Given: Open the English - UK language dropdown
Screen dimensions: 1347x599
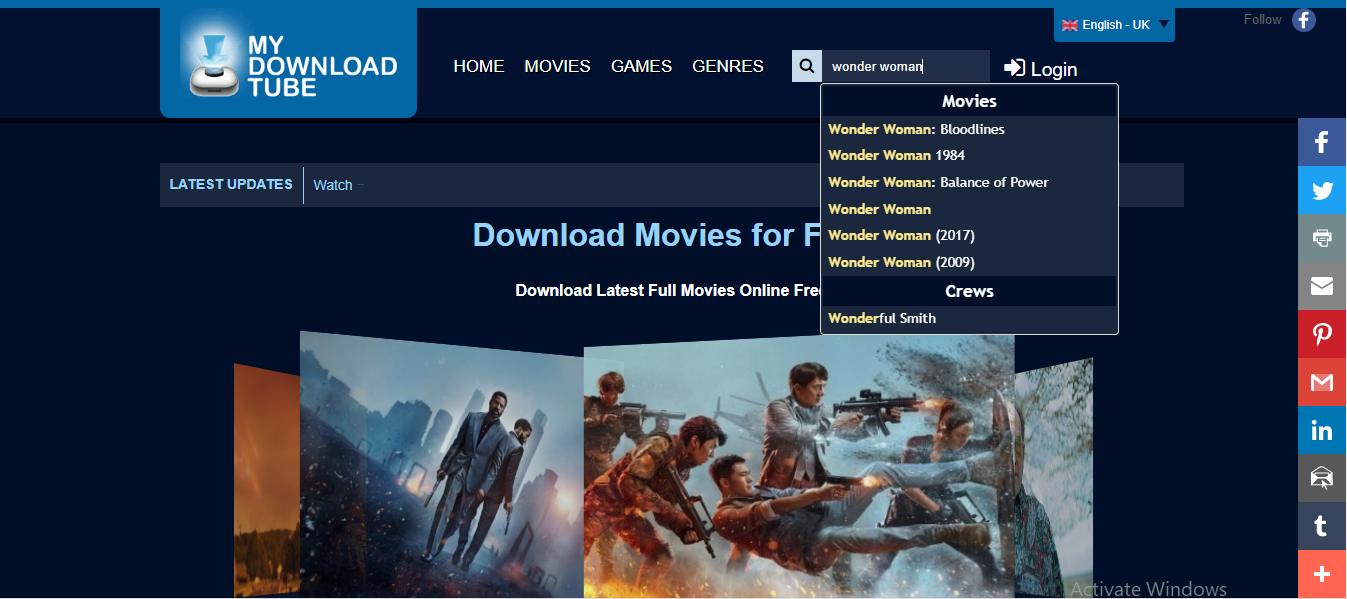Looking at the screenshot, I should (1114, 25).
